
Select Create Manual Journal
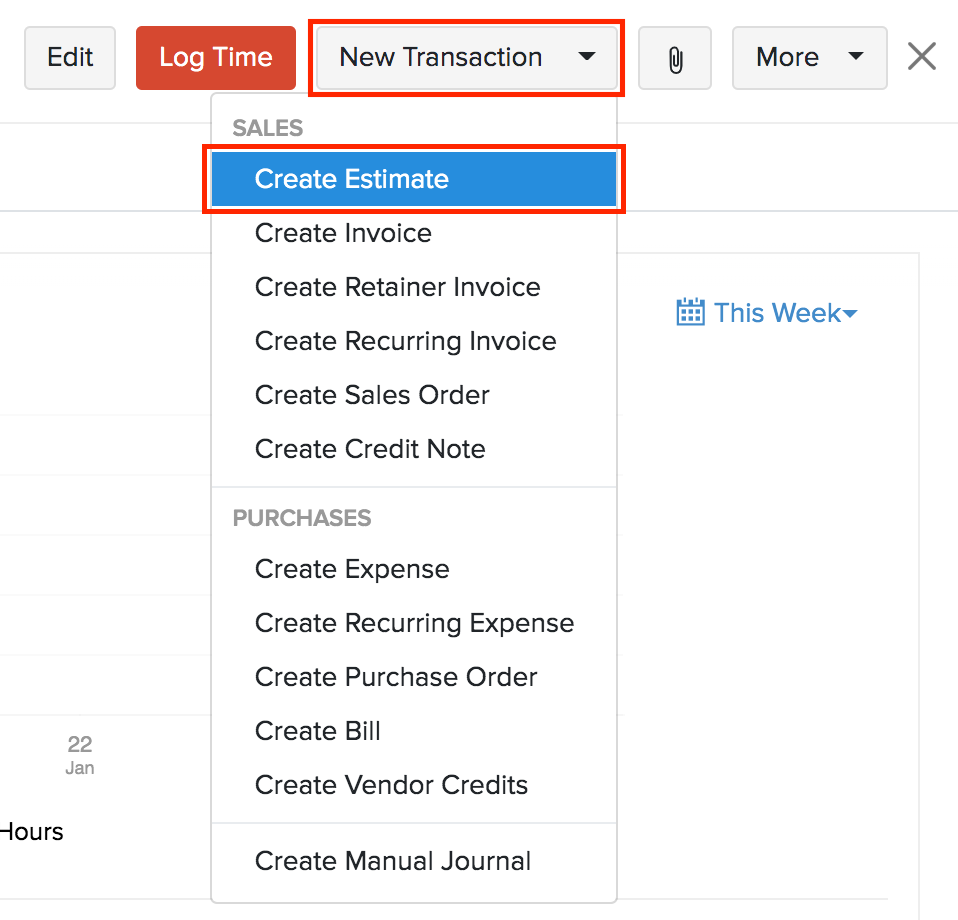pyautogui.click(x=393, y=861)
